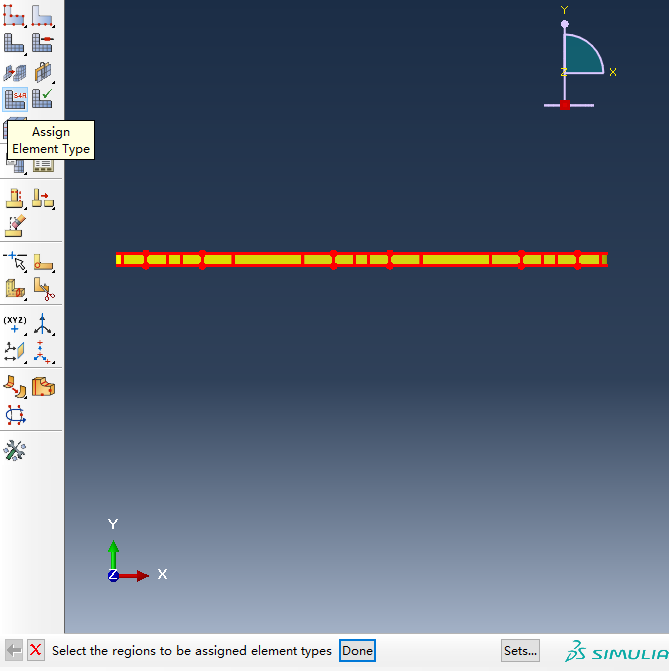This screenshot has width=669, height=671.
Task: Select the Create Datum Plane offset tool
Action: 15,352
